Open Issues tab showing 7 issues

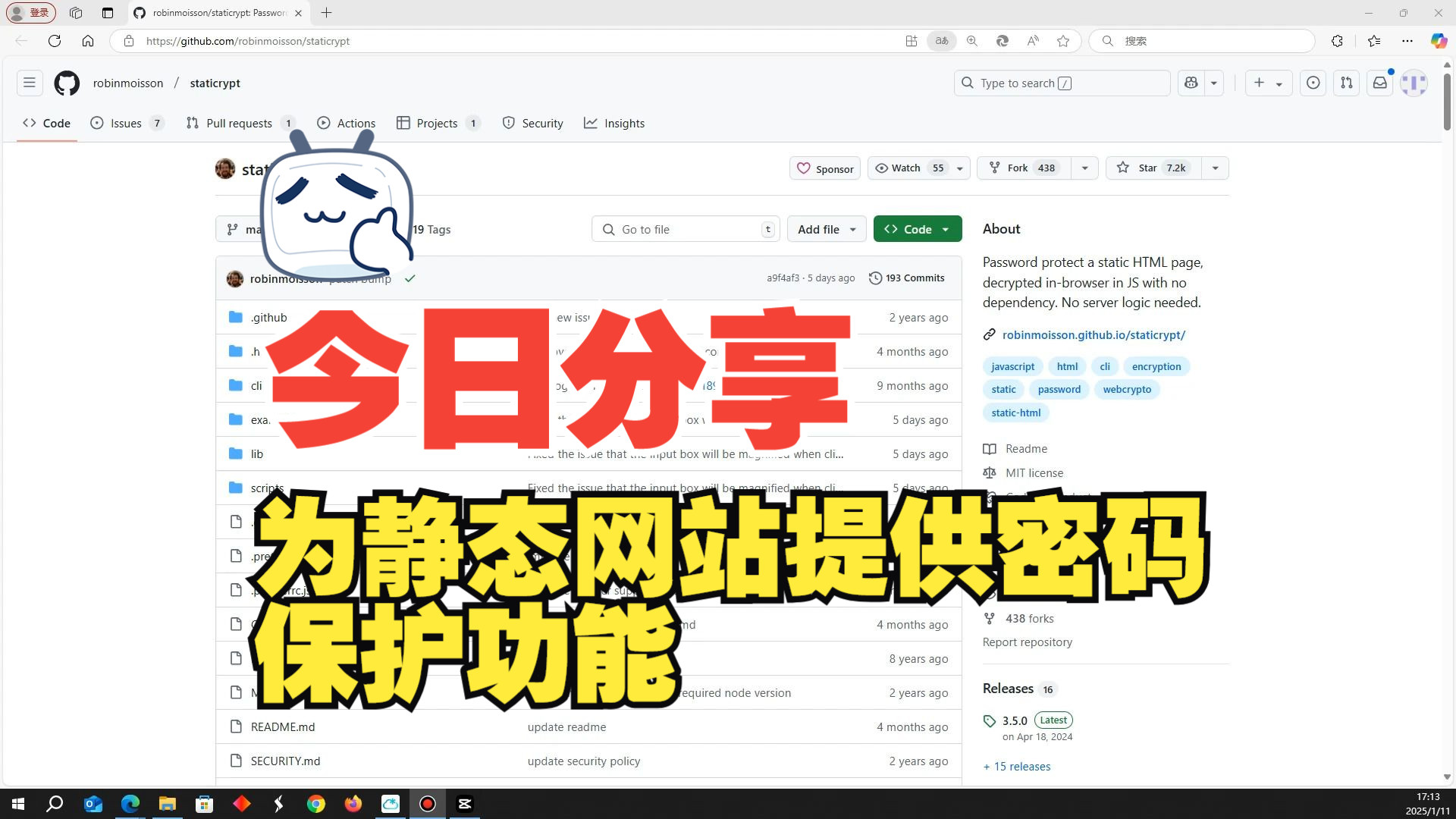125,123
